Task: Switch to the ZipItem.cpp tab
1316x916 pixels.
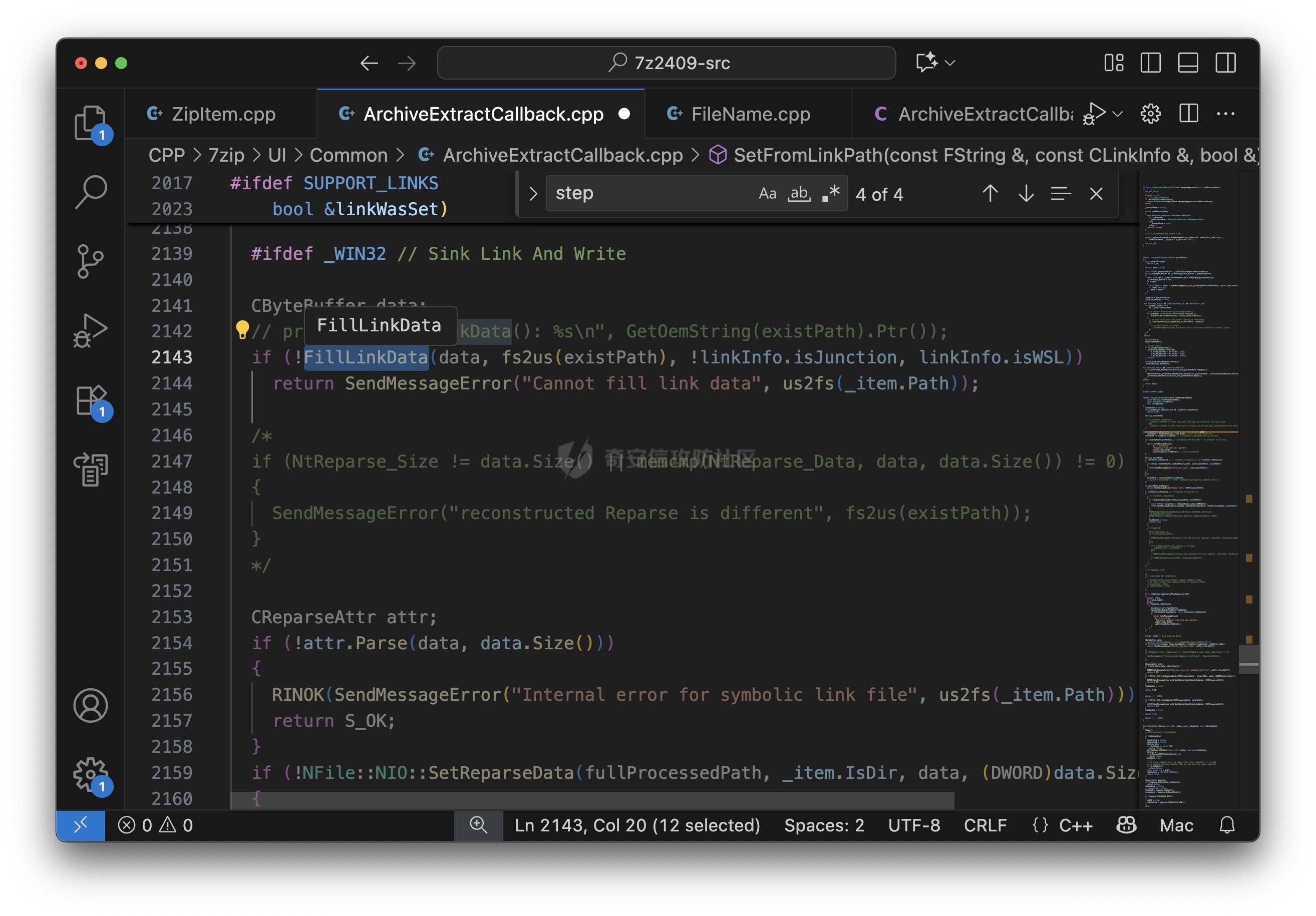Action: [x=222, y=114]
